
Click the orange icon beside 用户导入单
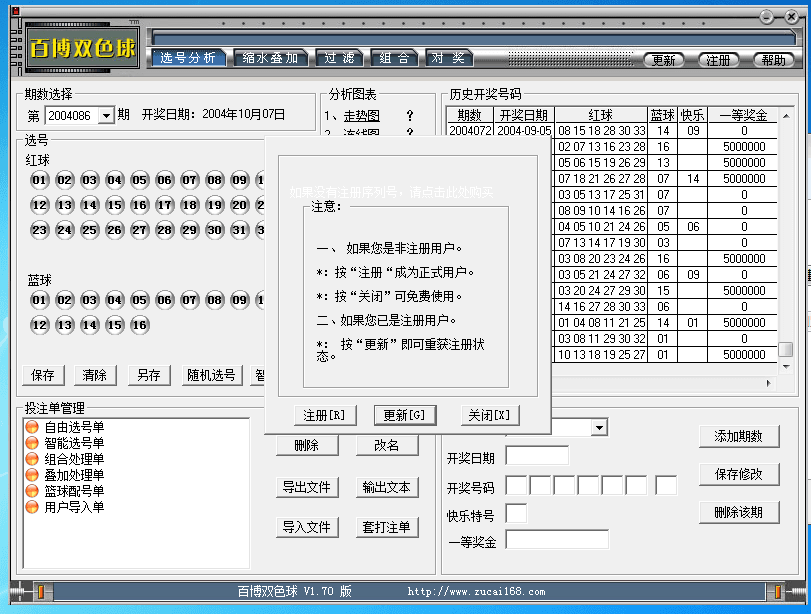point(32,507)
